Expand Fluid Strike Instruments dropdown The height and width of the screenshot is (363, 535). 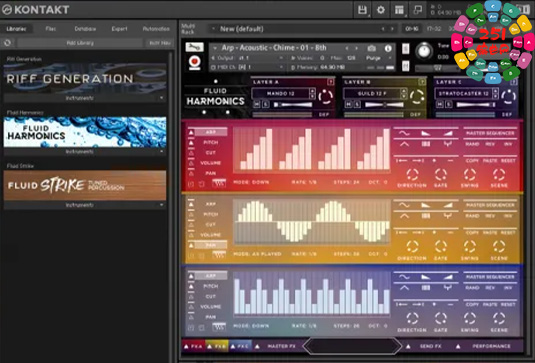[161, 205]
